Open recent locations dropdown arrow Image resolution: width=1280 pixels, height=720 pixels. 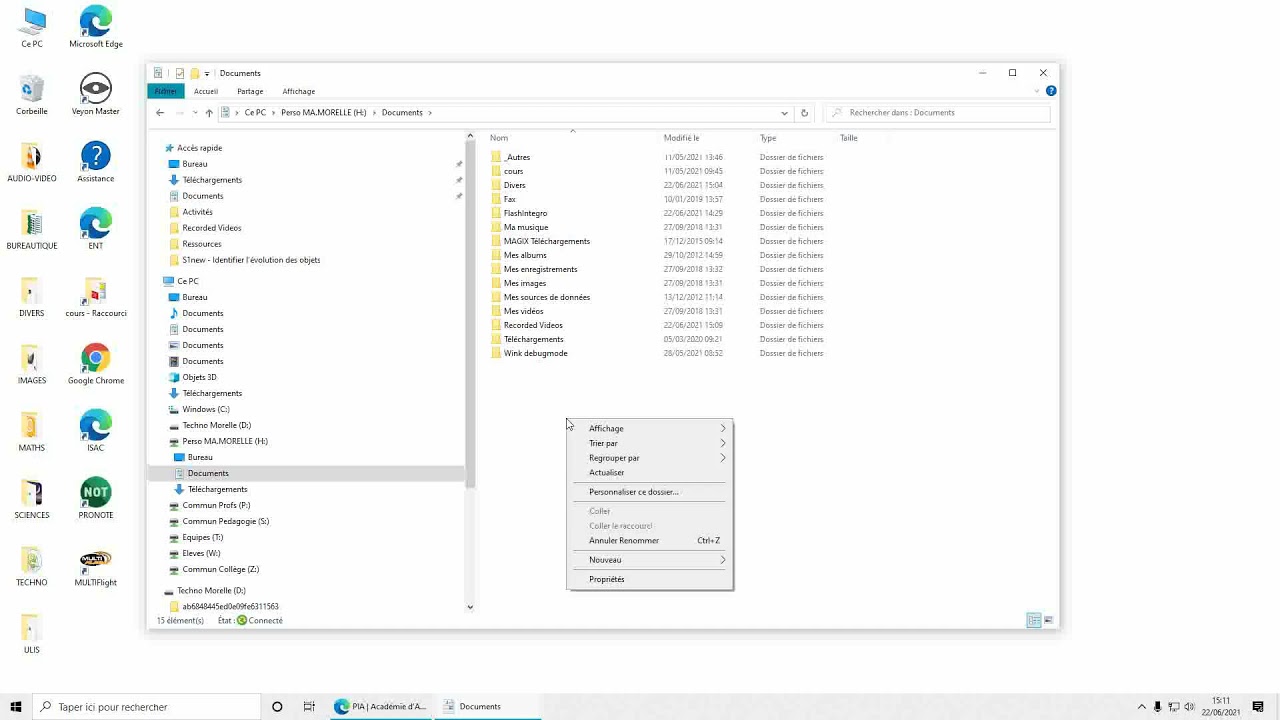tap(194, 113)
